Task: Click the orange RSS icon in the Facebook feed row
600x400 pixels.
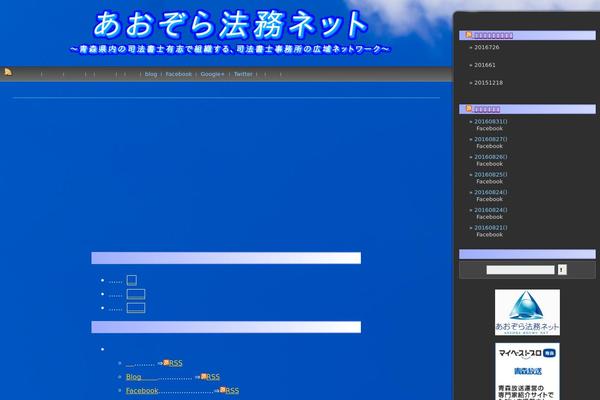Action: click(223, 390)
